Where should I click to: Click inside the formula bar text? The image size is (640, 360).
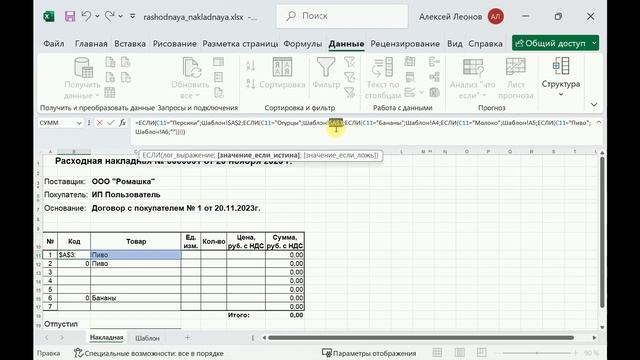pos(363,127)
